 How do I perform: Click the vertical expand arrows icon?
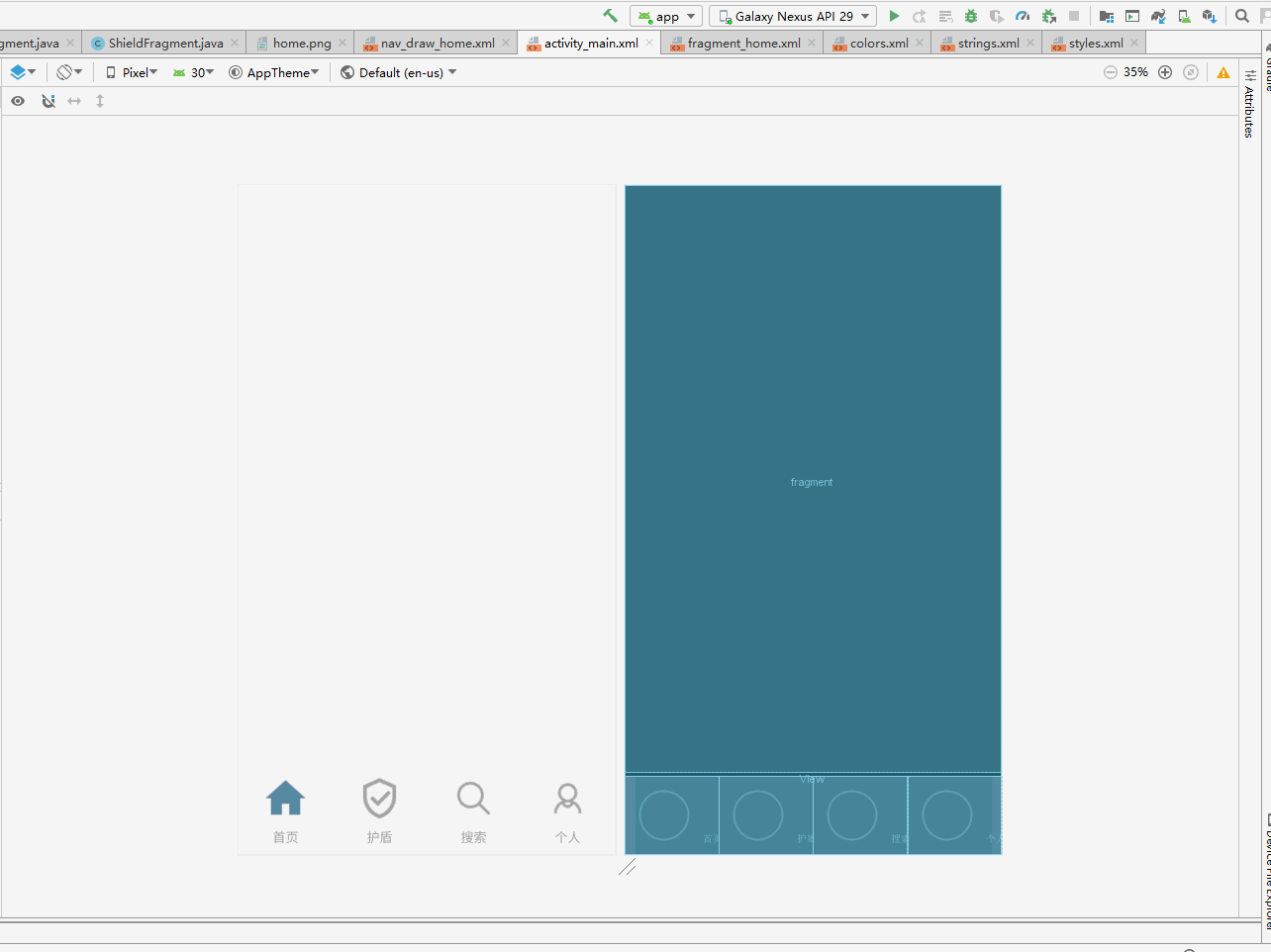click(100, 101)
